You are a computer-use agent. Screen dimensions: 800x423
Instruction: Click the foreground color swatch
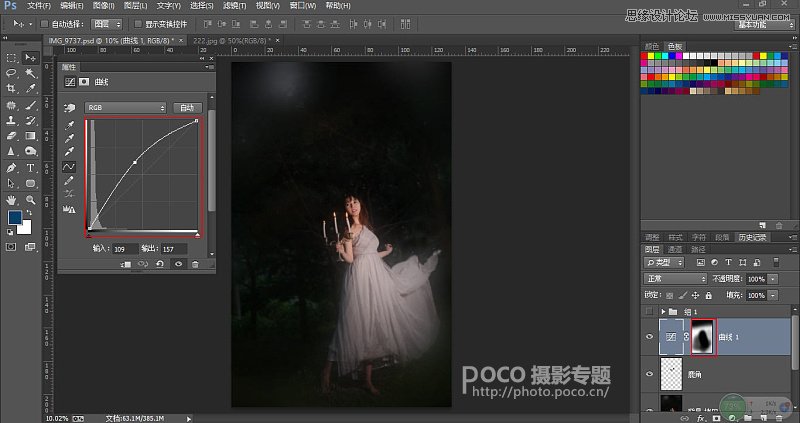point(15,218)
